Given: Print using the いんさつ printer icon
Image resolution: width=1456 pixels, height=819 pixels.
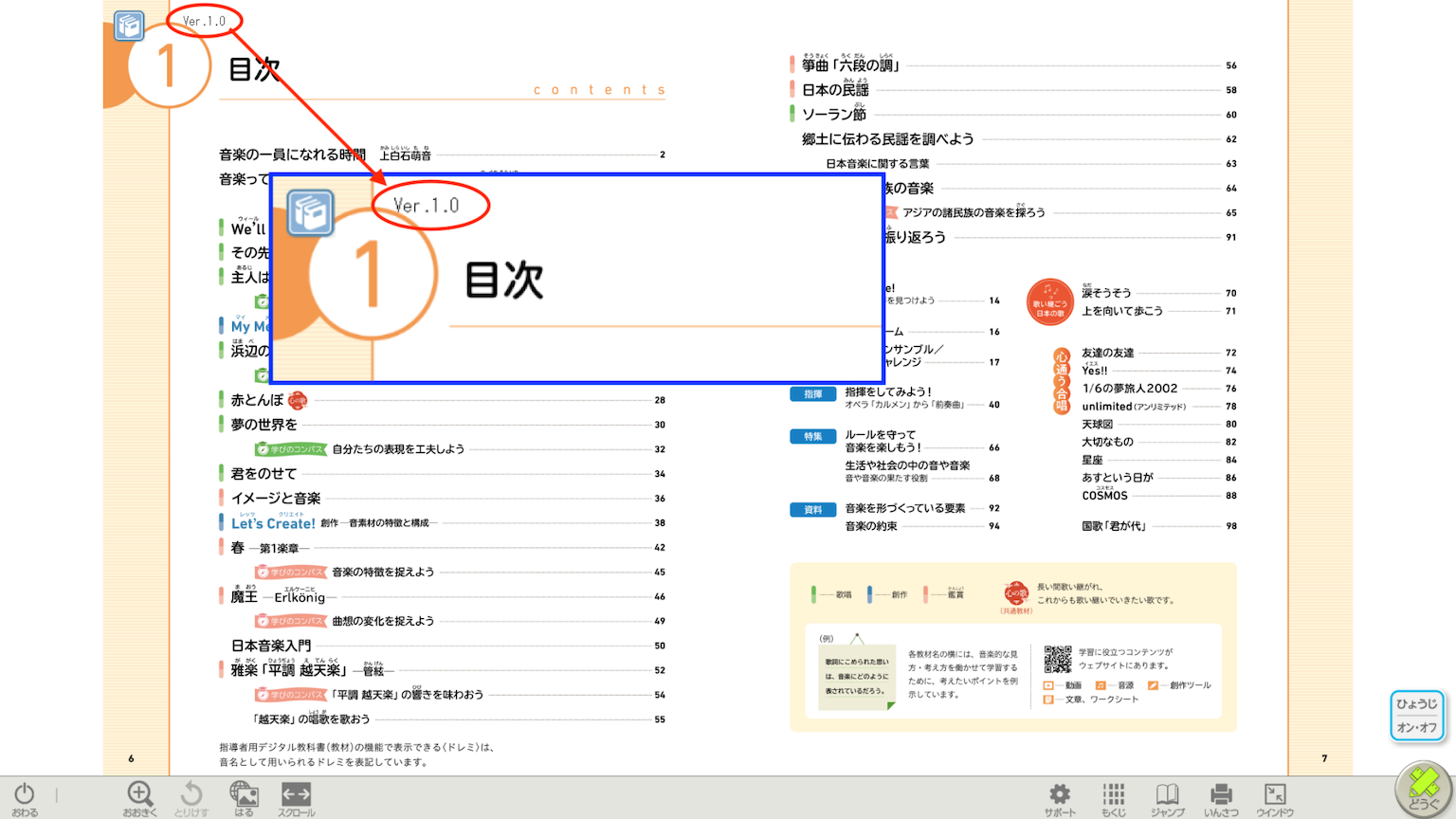Looking at the screenshot, I should [x=1221, y=797].
